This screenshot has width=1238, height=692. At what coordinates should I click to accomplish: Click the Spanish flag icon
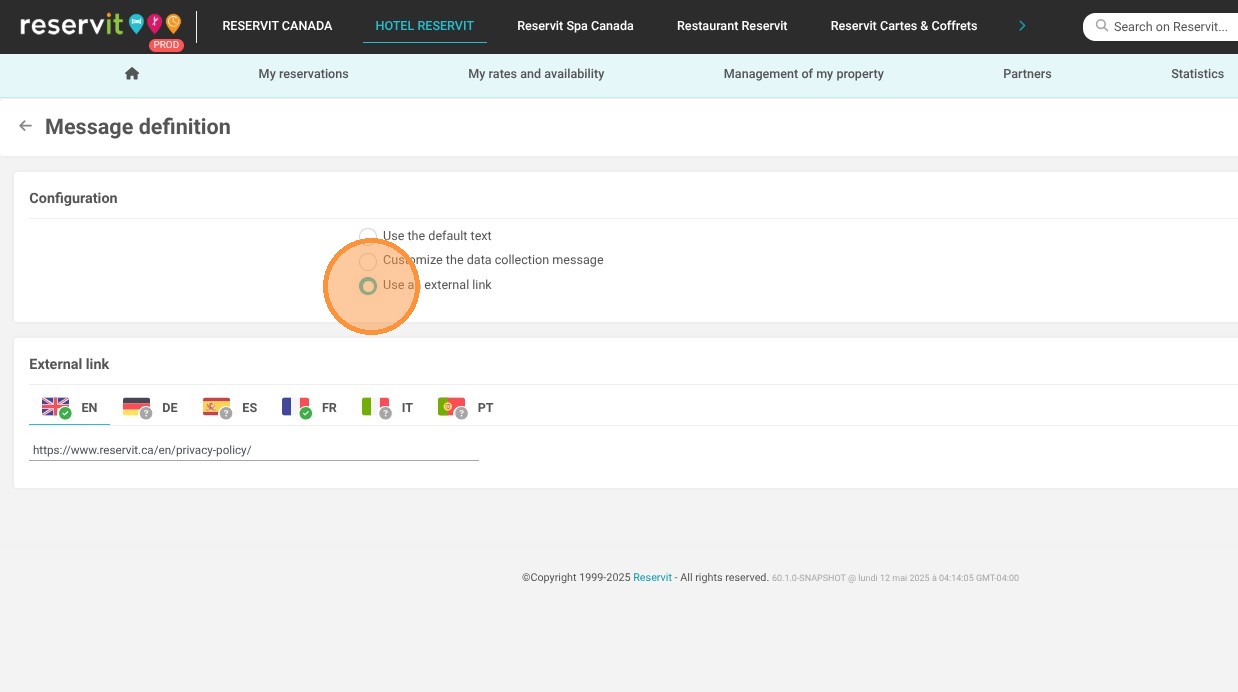click(x=217, y=407)
